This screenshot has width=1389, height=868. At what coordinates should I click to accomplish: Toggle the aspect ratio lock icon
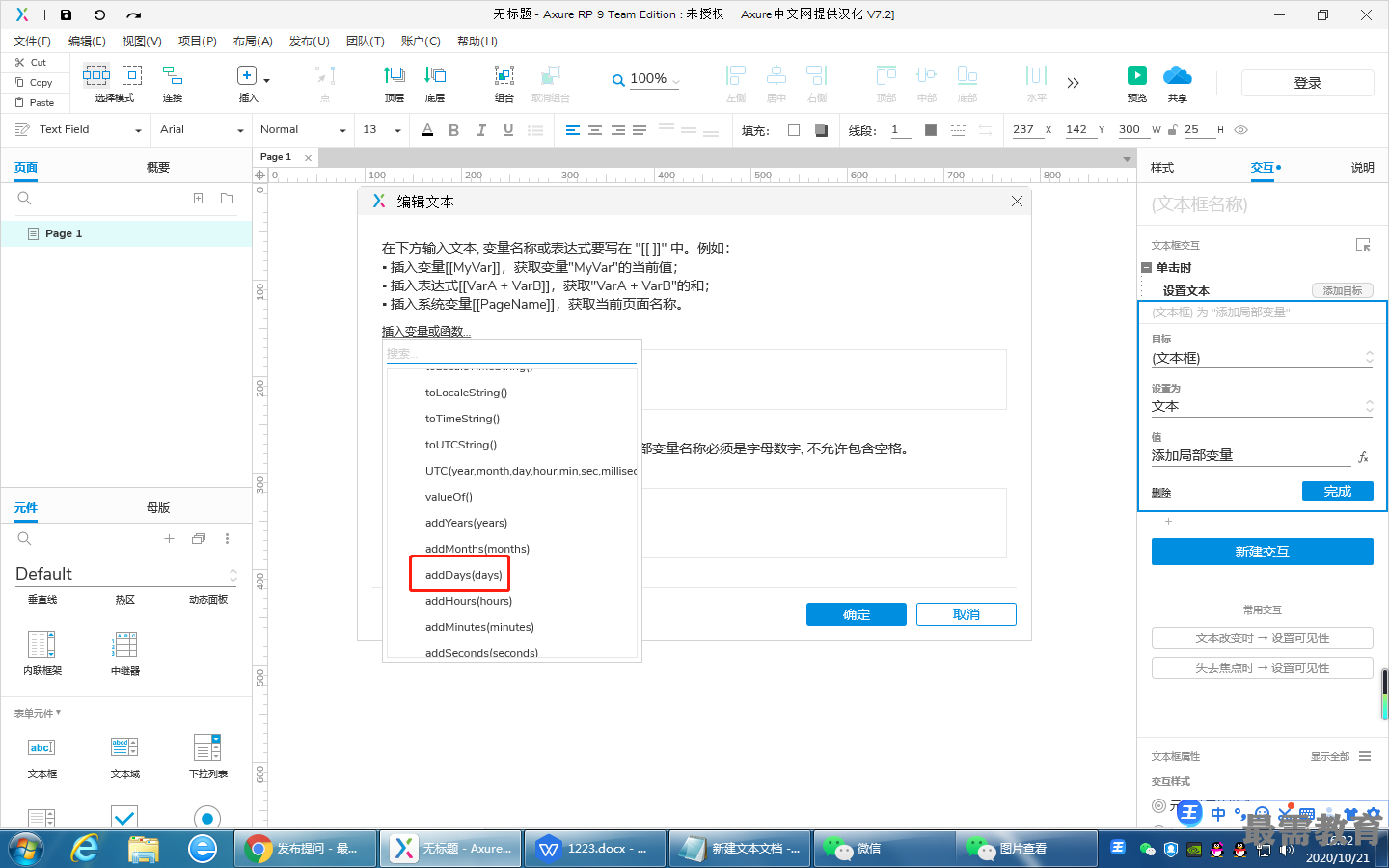pyautogui.click(x=1172, y=130)
